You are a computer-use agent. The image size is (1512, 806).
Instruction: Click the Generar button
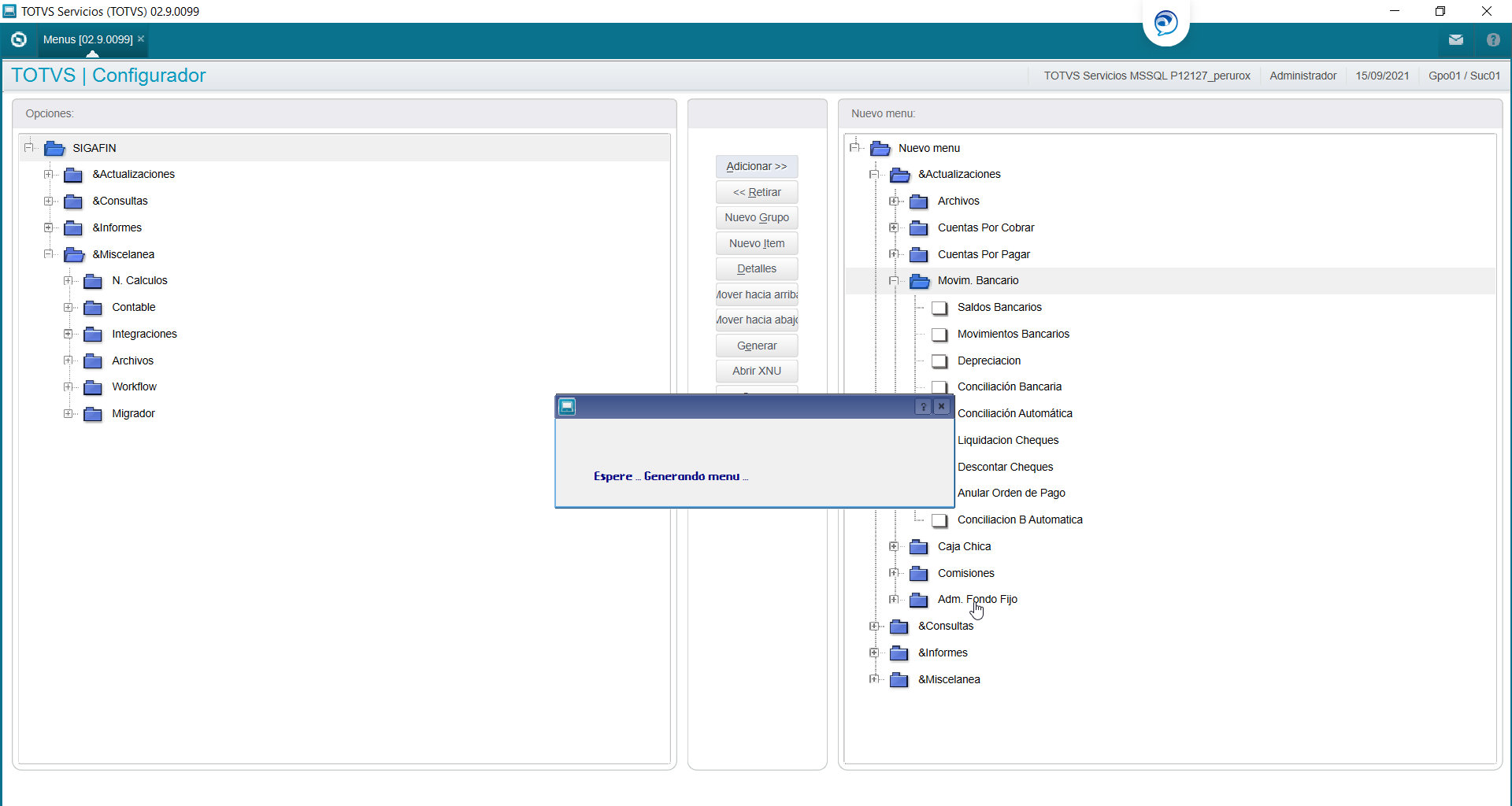click(757, 346)
